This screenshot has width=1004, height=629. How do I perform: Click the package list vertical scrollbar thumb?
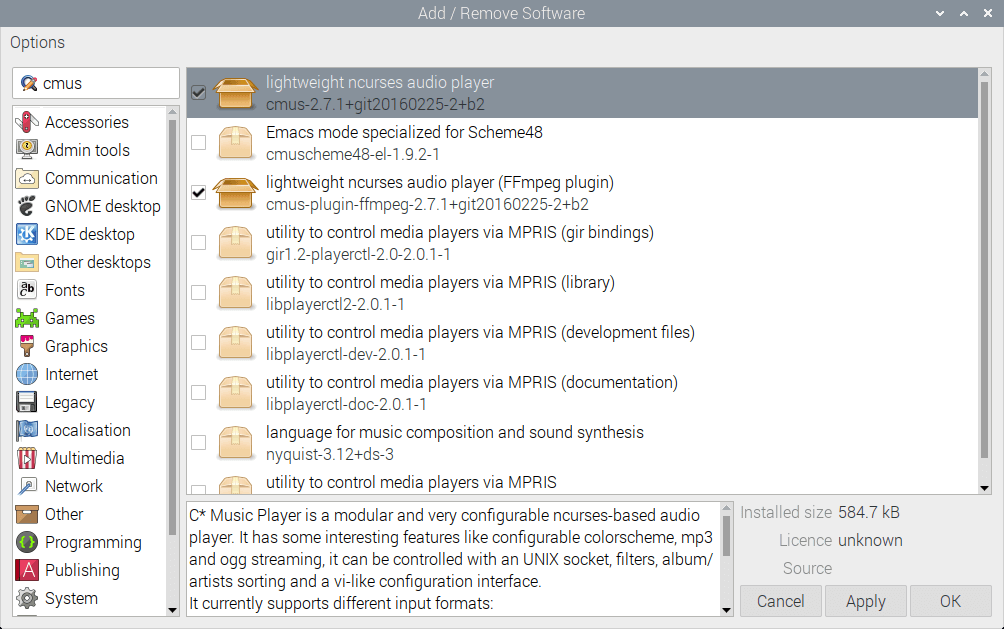point(984,269)
